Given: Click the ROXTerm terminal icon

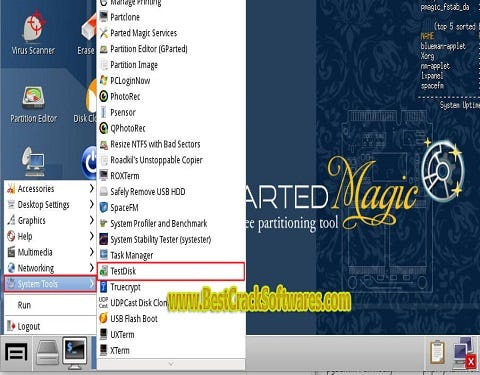Looking at the screenshot, I should click(104, 176).
